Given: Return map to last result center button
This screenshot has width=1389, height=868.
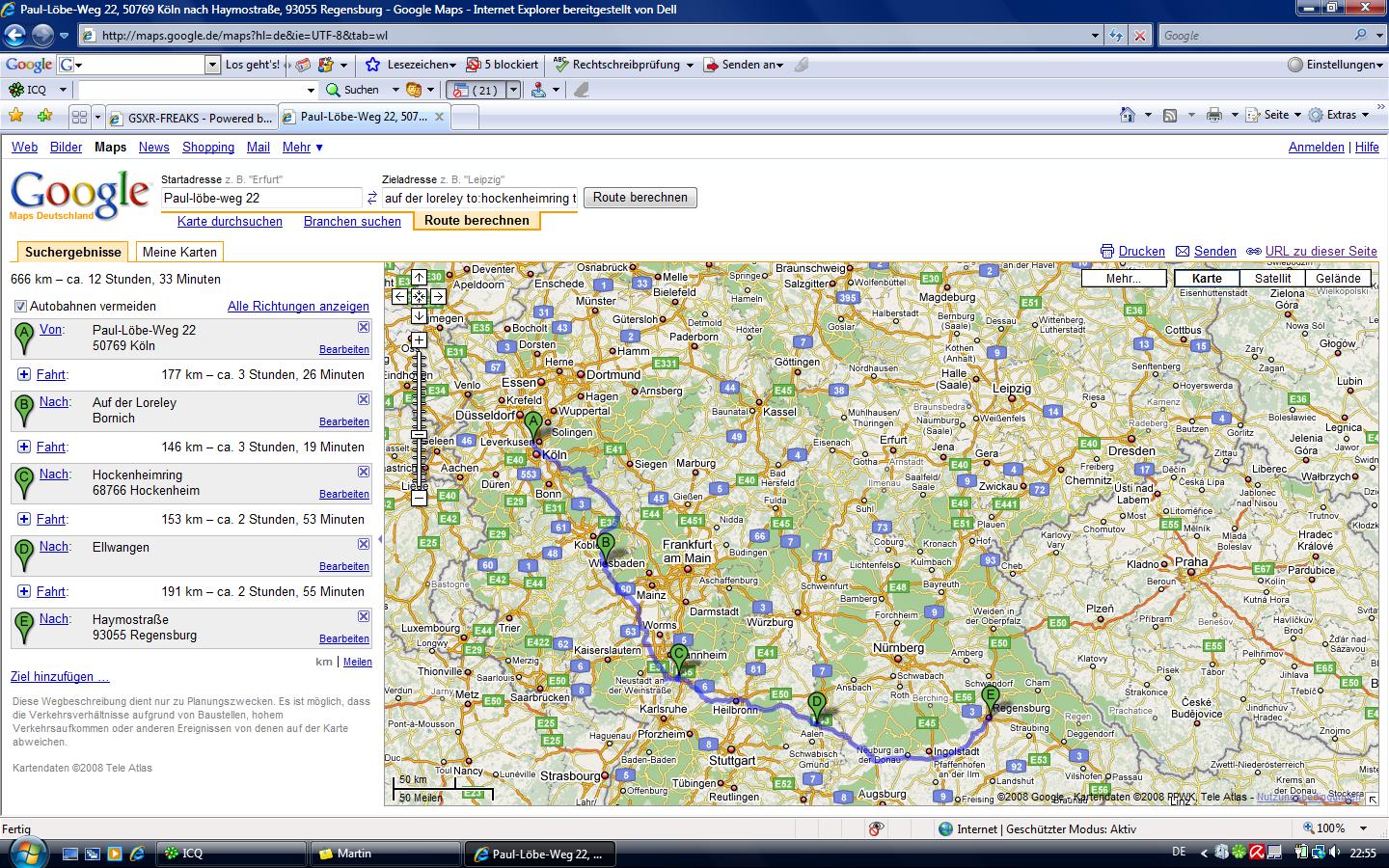Looking at the screenshot, I should coord(419,296).
